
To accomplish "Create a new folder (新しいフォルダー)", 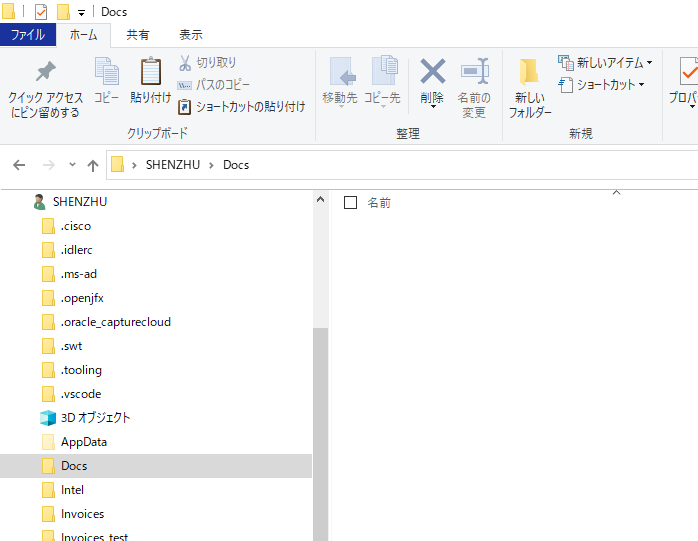I will [530, 88].
